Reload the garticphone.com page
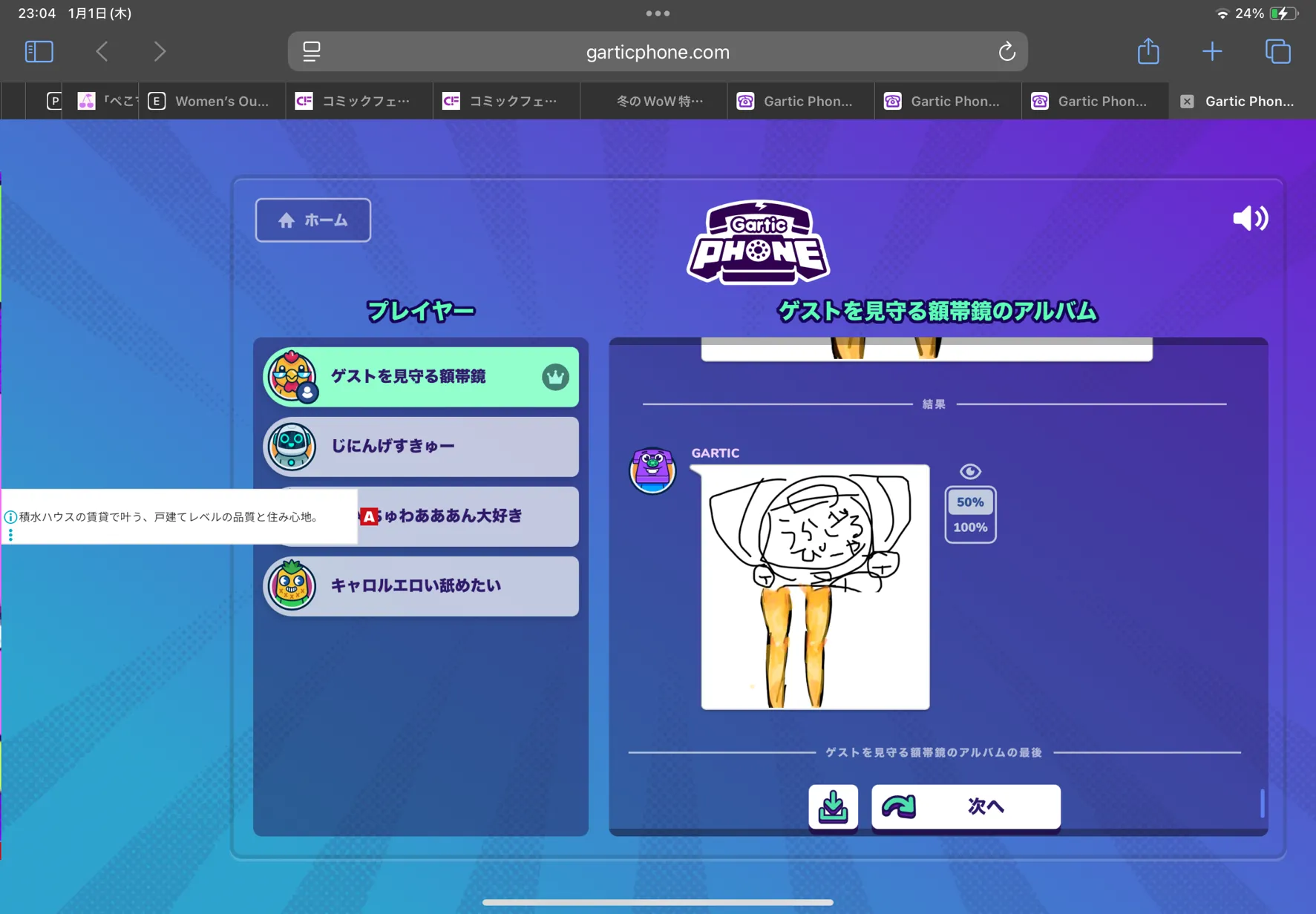The height and width of the screenshot is (914, 1316). tap(1006, 51)
